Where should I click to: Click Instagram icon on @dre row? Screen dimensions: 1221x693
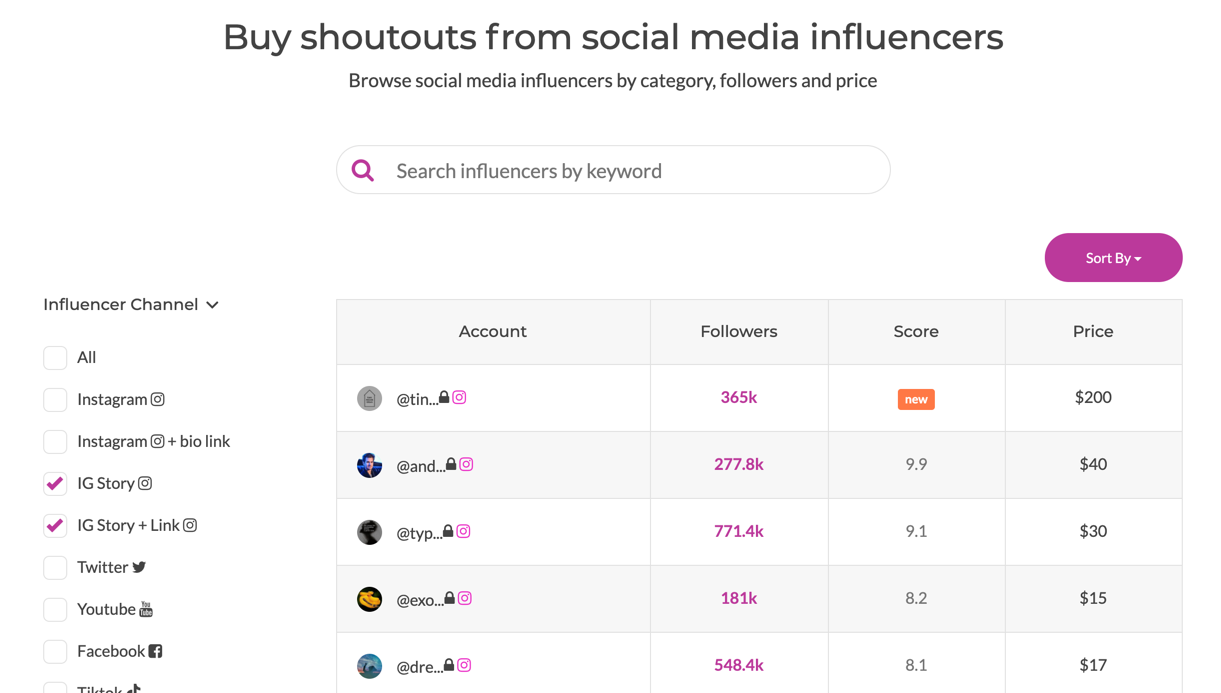[x=464, y=665]
